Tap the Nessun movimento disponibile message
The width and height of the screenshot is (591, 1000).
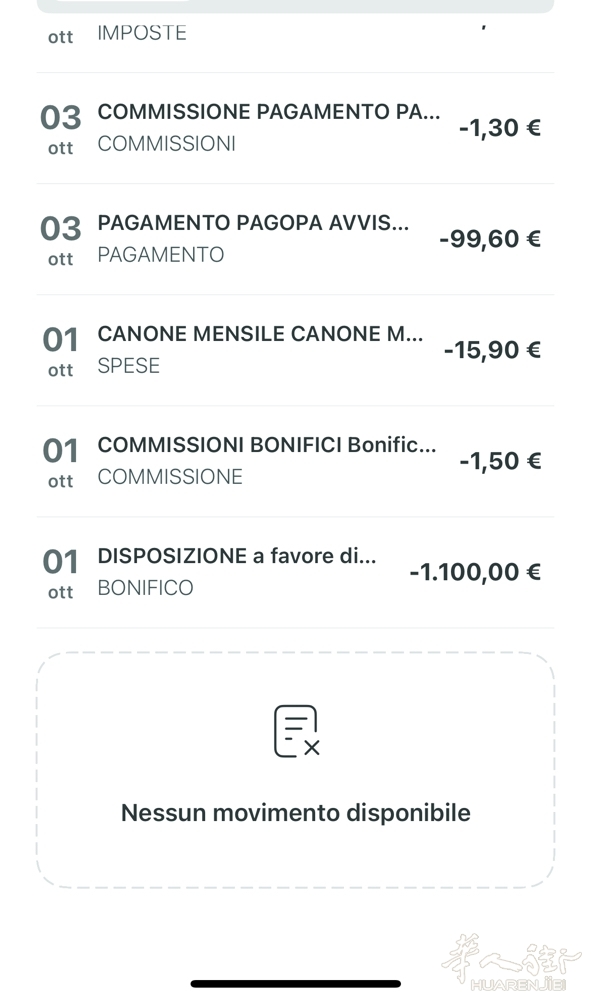296,813
